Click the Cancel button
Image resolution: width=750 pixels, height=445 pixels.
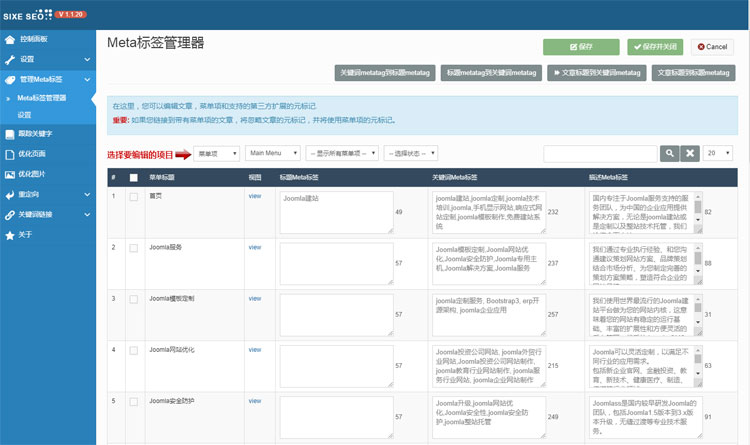[710, 46]
